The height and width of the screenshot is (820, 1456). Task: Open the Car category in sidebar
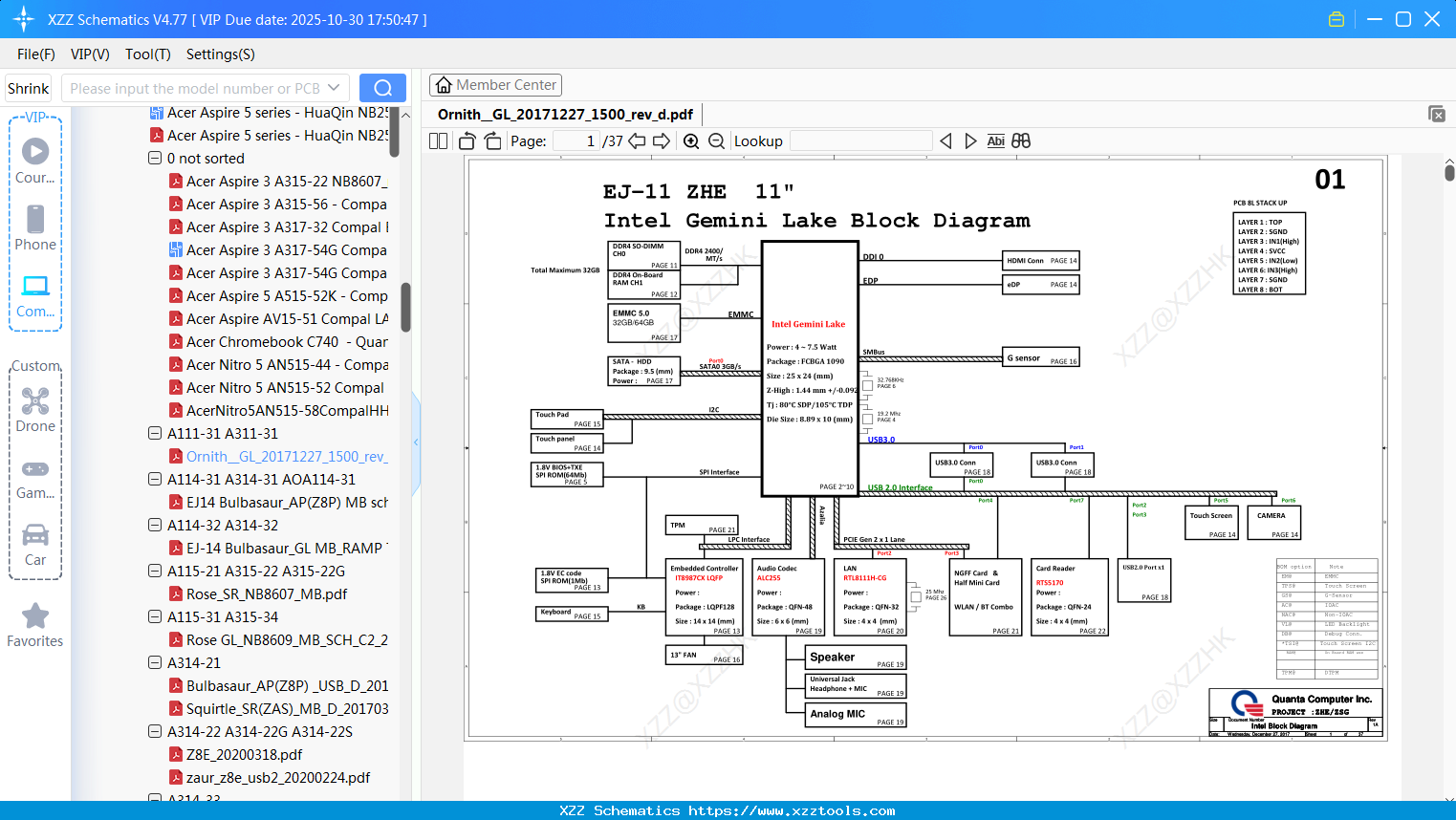pos(35,545)
